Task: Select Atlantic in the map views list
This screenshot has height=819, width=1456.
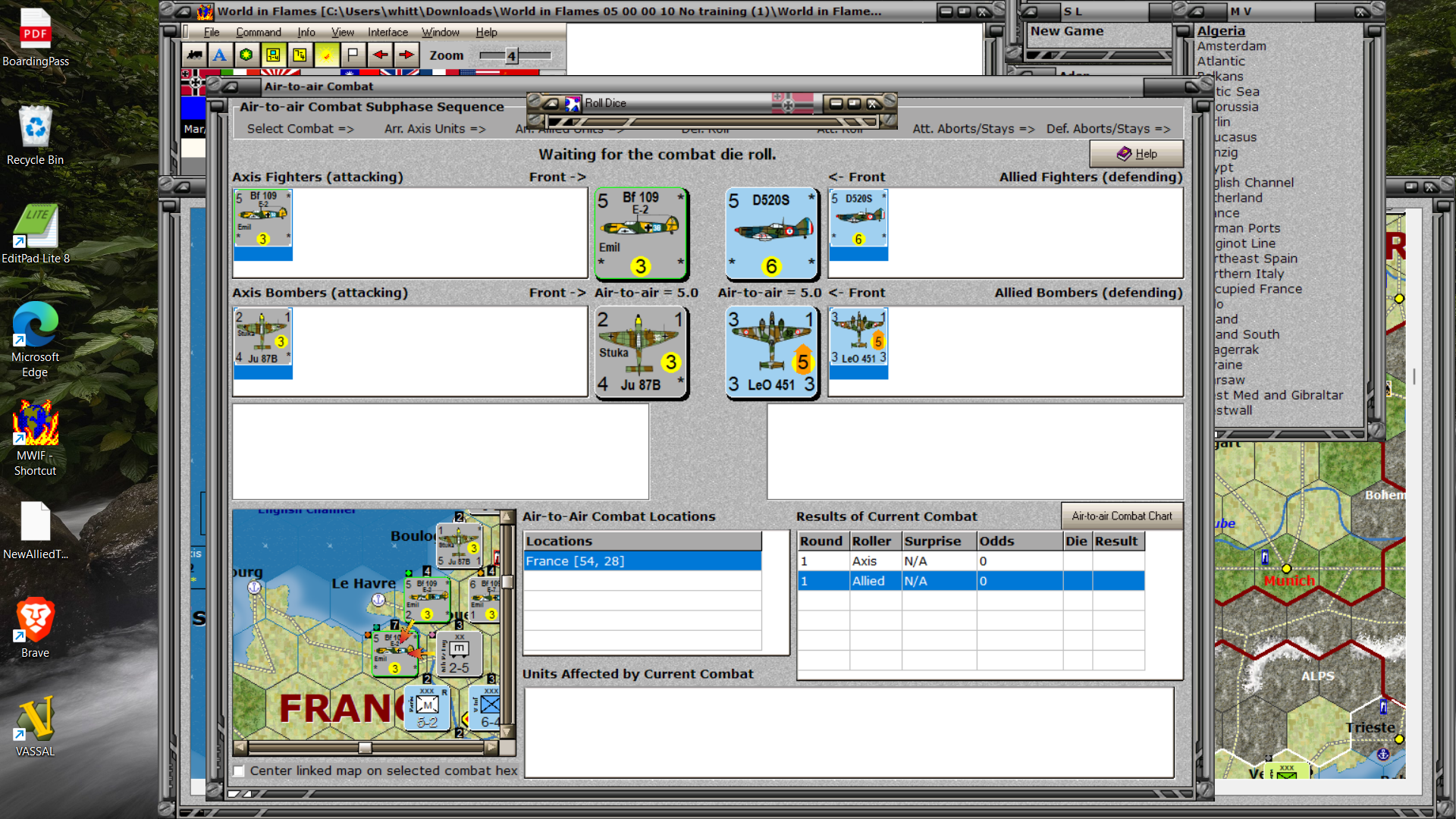Action: click(x=1220, y=61)
